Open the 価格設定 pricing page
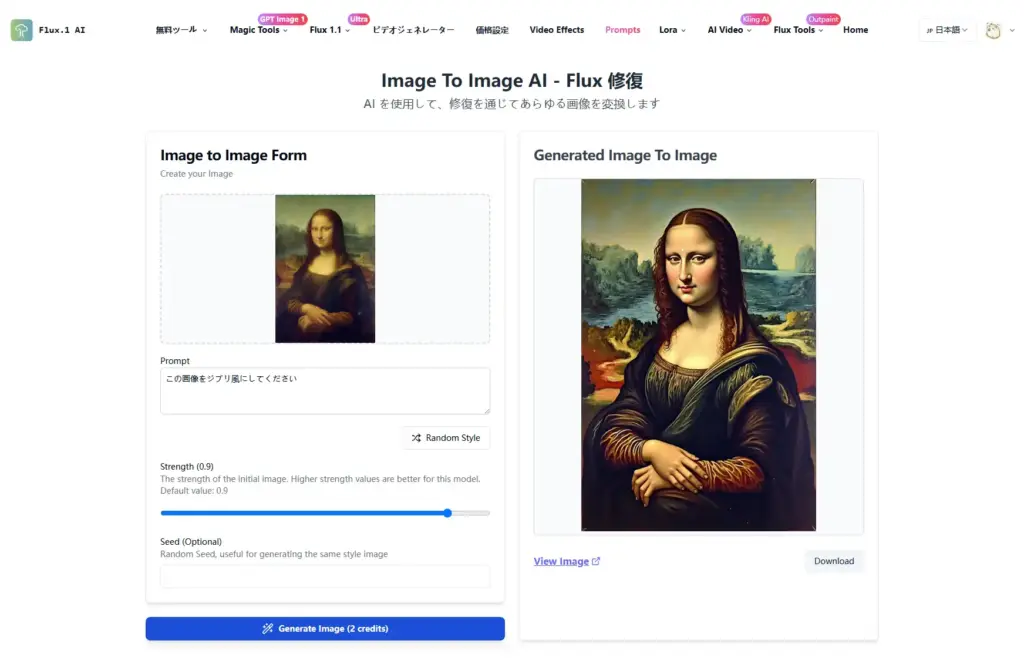The image size is (1024, 671). pyautogui.click(x=492, y=30)
